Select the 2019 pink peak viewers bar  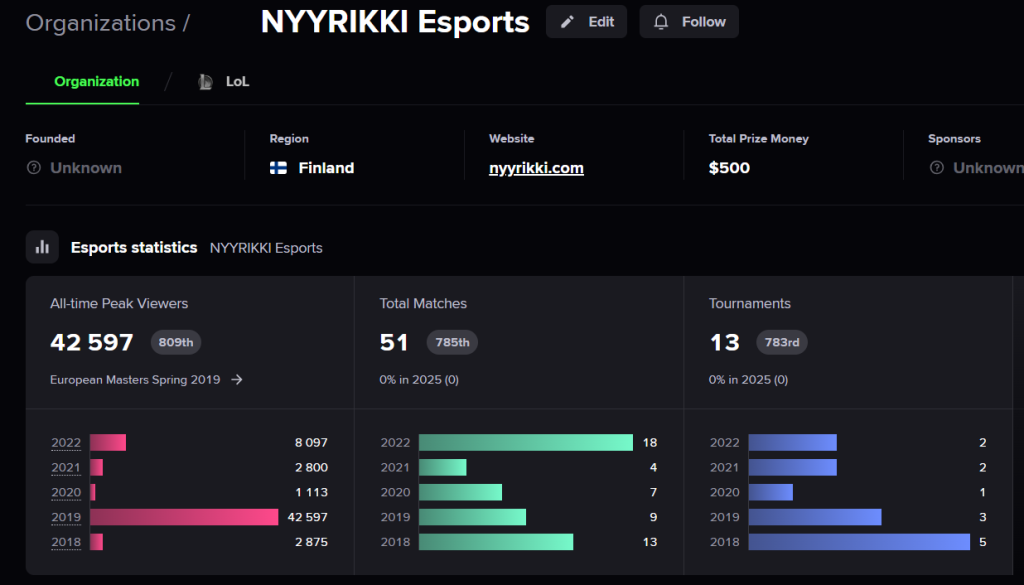(x=184, y=517)
